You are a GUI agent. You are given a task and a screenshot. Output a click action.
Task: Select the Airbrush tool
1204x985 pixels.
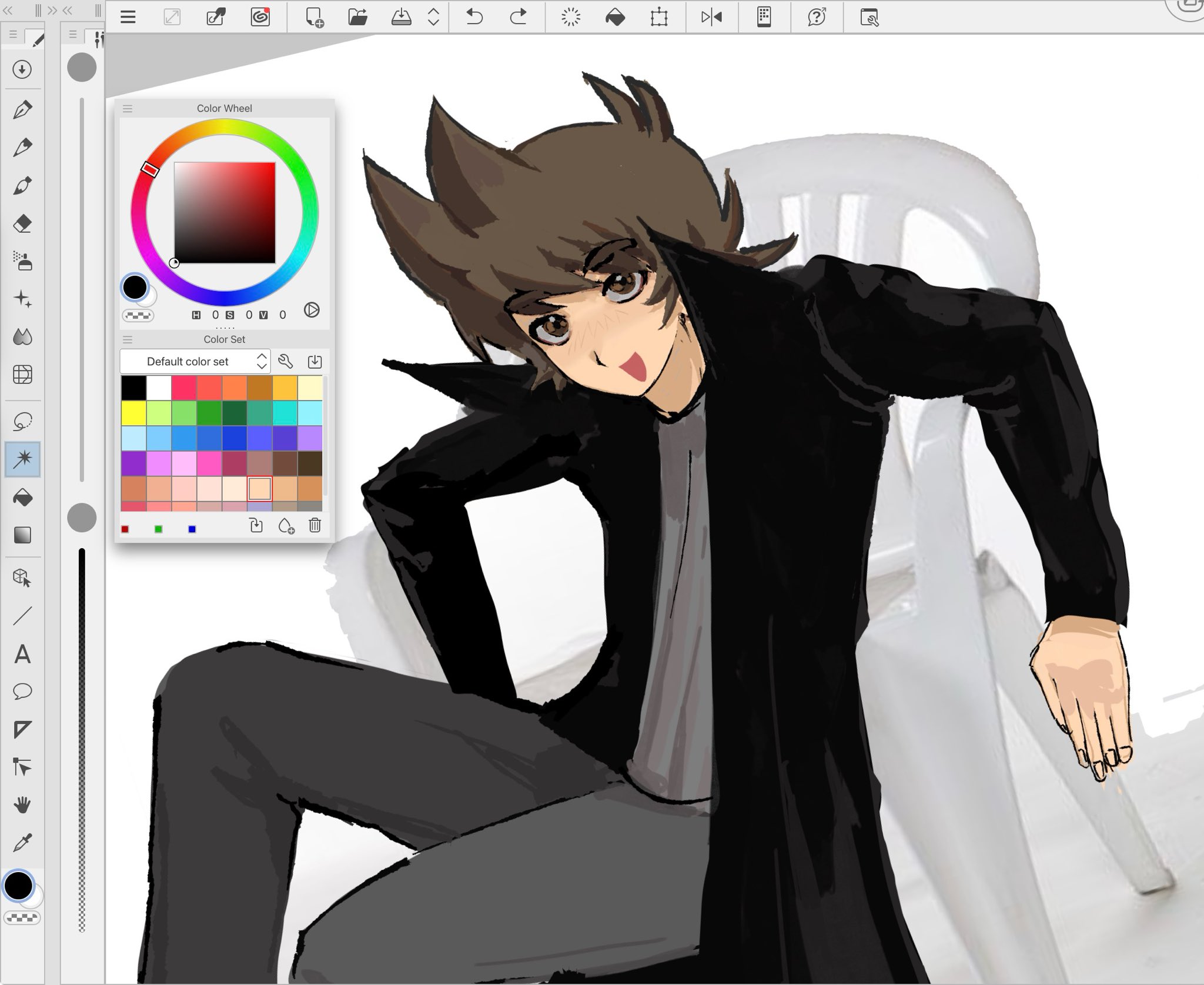(x=22, y=261)
